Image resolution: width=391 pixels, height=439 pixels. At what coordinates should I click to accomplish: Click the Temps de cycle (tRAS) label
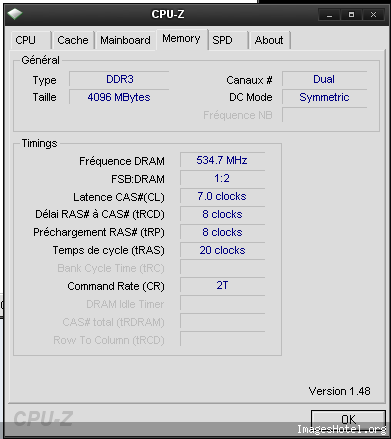(x=109, y=250)
